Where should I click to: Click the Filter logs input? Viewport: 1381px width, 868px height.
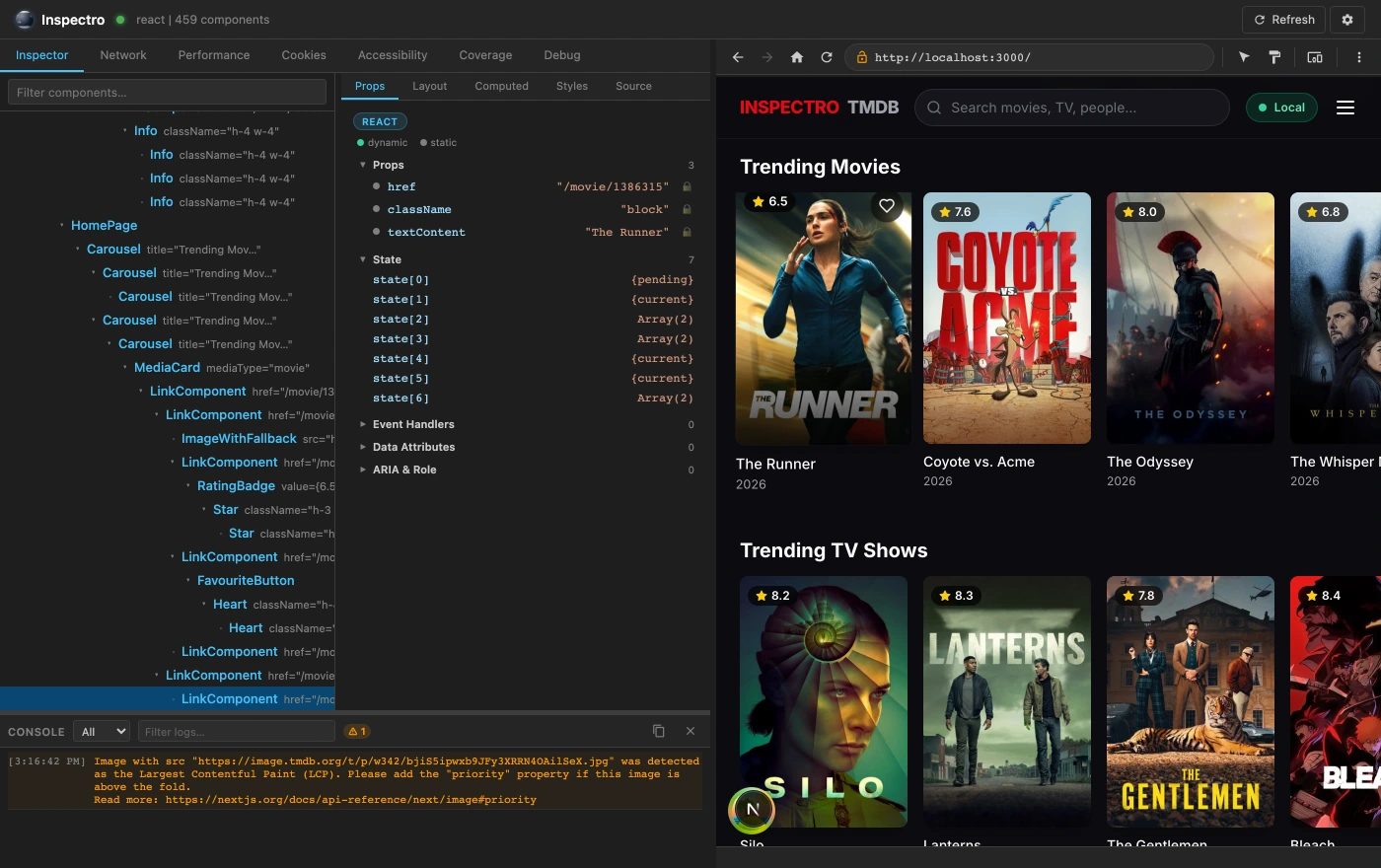[x=236, y=731]
